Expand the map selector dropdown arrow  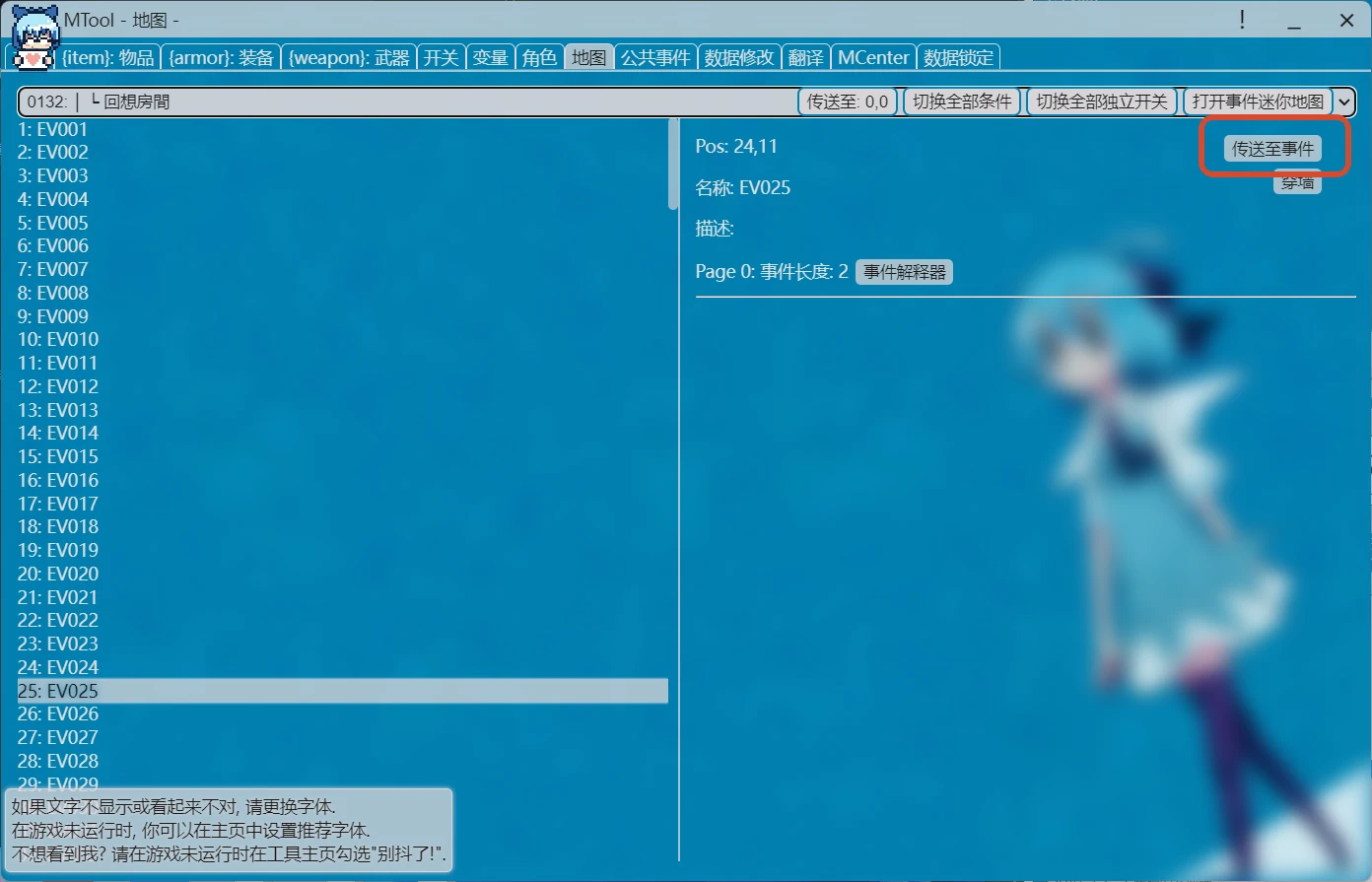click(1345, 102)
